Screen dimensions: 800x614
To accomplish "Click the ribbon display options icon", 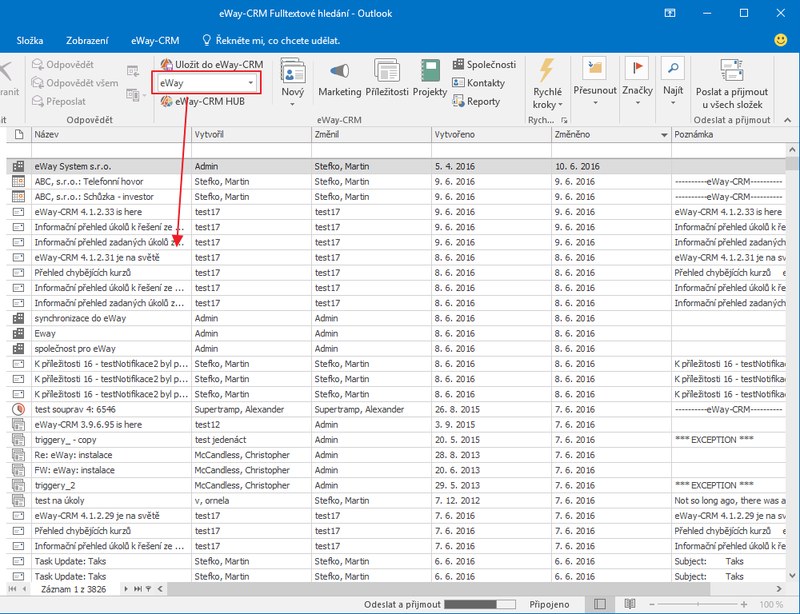I will (x=670, y=13).
